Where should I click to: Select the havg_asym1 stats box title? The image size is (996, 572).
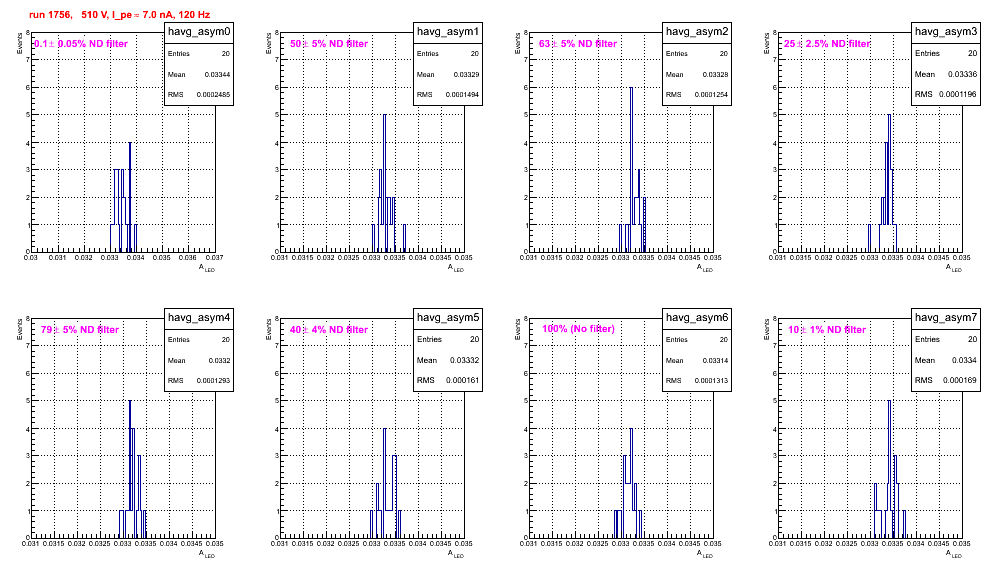tap(448, 31)
